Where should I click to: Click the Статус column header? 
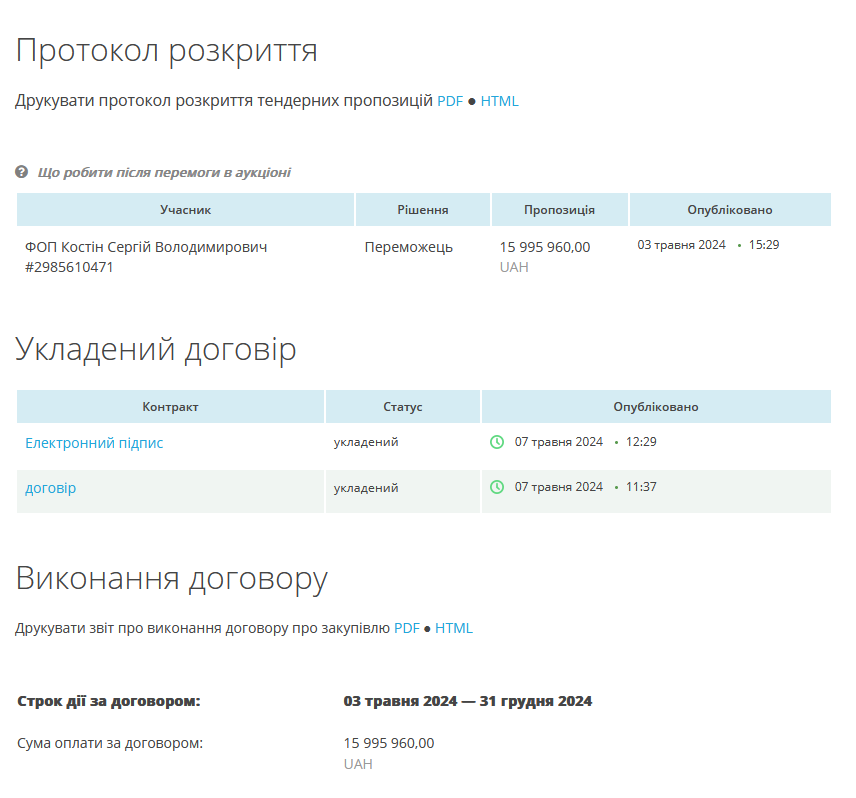(402, 407)
